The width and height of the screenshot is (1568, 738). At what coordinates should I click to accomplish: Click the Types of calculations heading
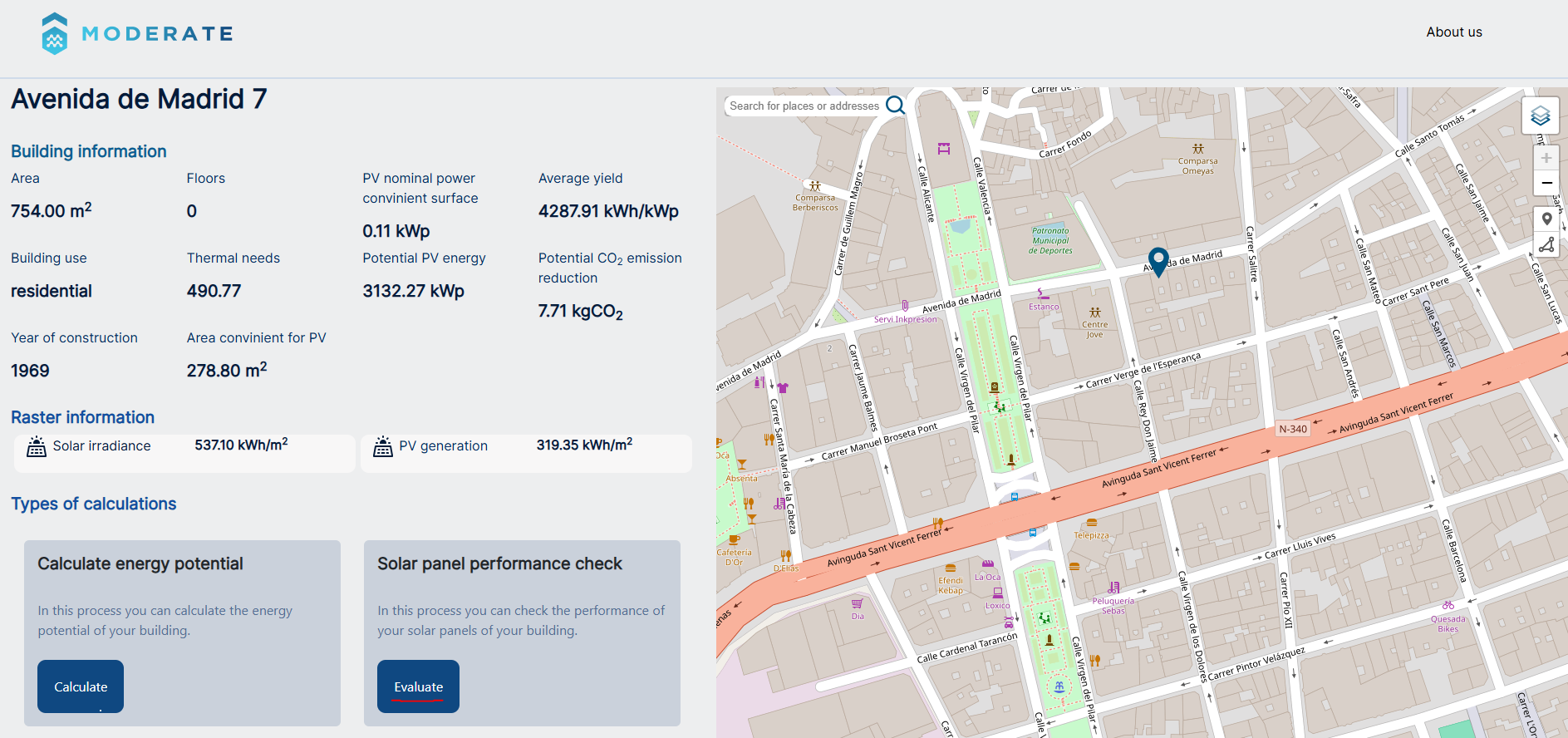[94, 504]
